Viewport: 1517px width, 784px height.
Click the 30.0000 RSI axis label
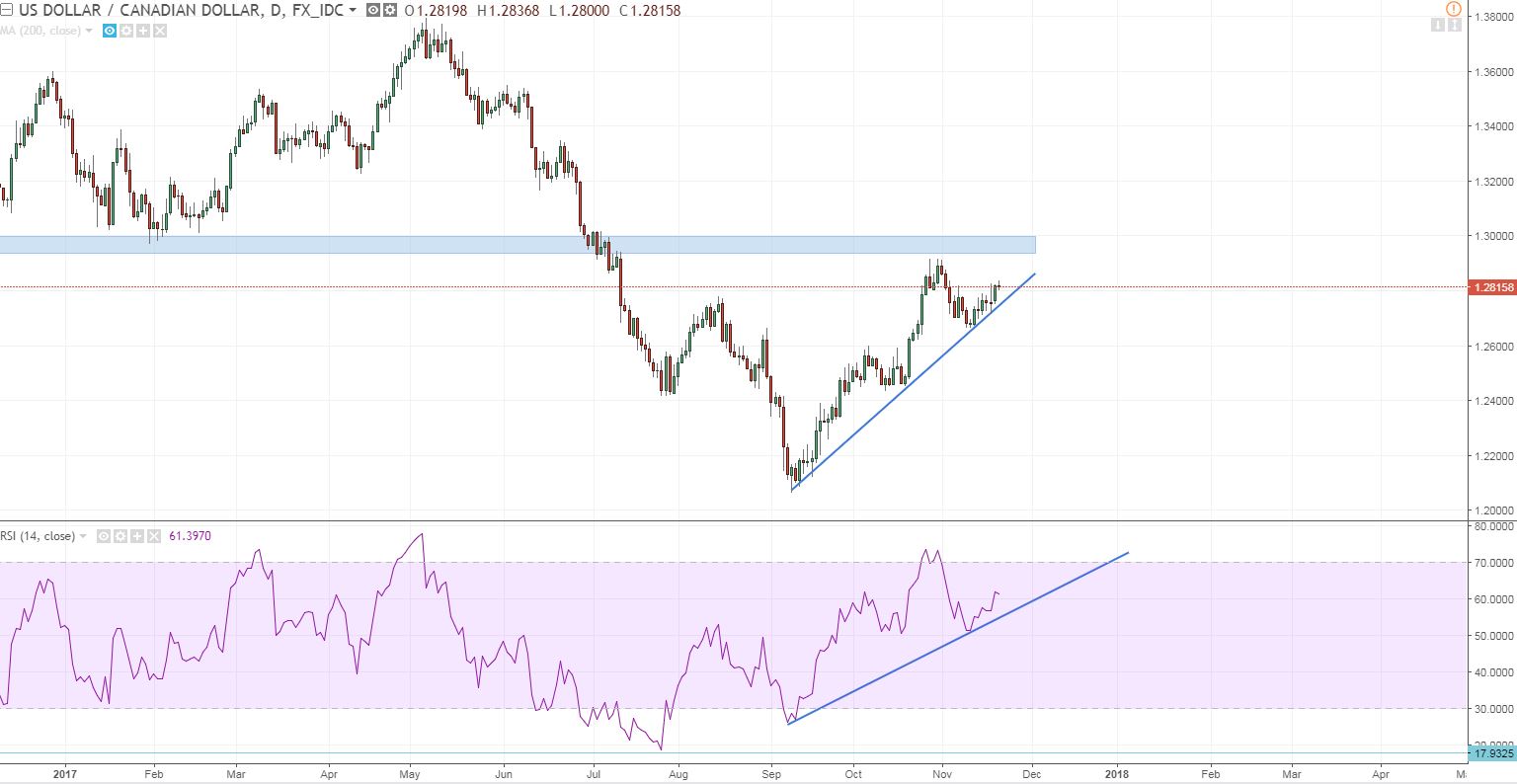(1494, 709)
